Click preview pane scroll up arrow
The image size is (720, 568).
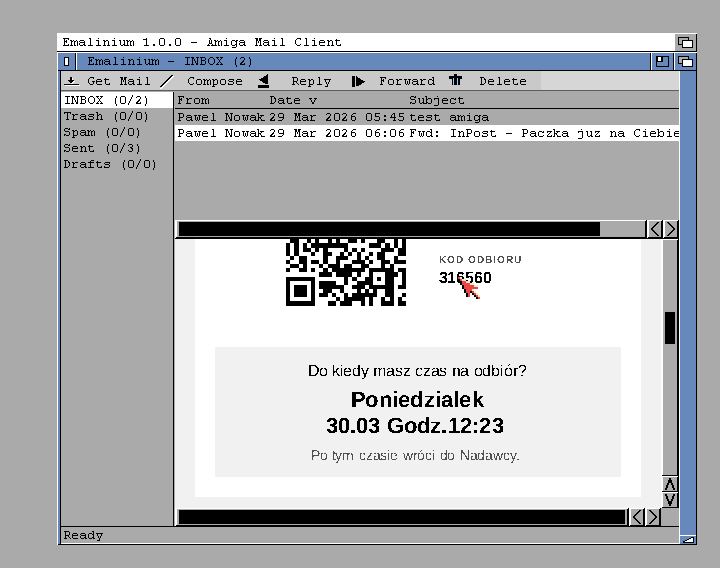pyautogui.click(x=670, y=485)
